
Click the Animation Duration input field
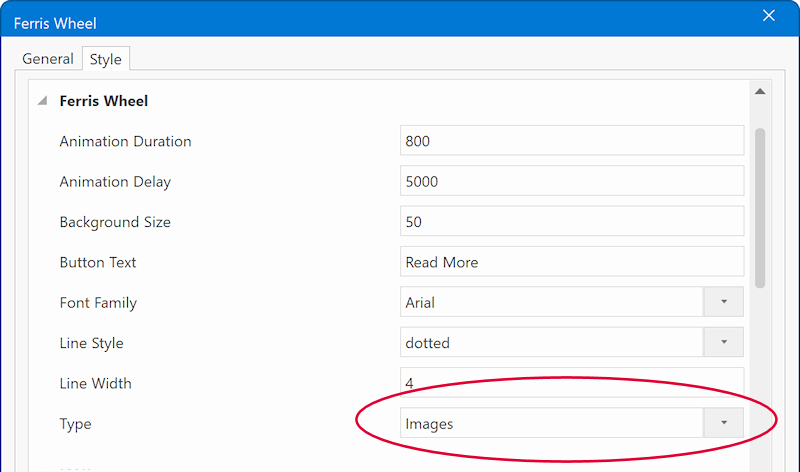pos(571,141)
